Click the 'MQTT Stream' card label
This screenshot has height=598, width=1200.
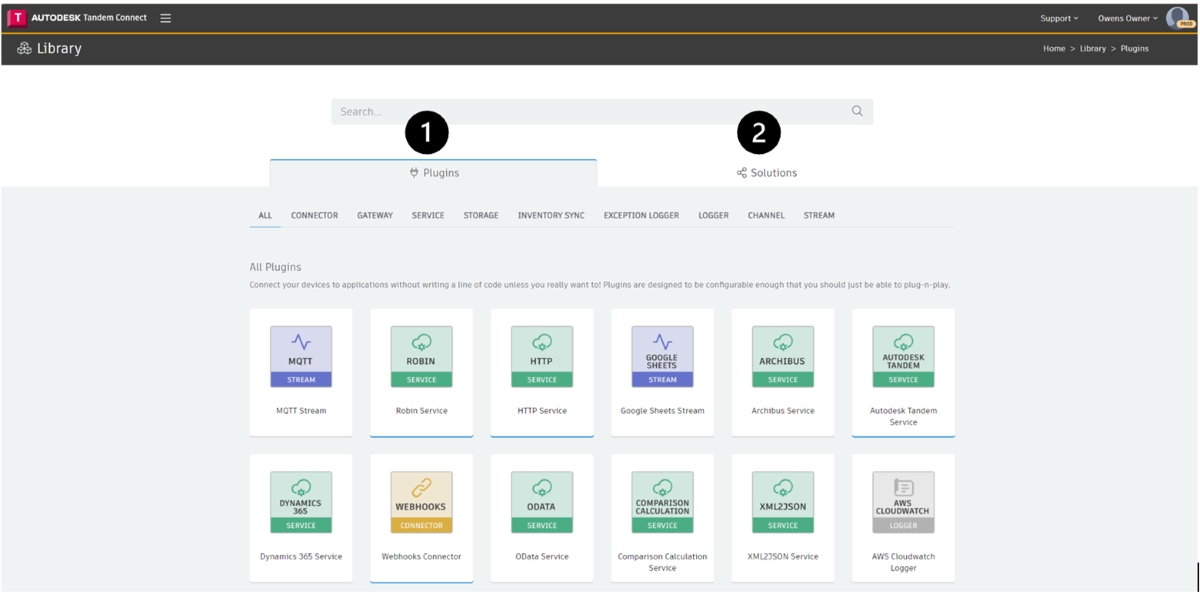coord(301,411)
